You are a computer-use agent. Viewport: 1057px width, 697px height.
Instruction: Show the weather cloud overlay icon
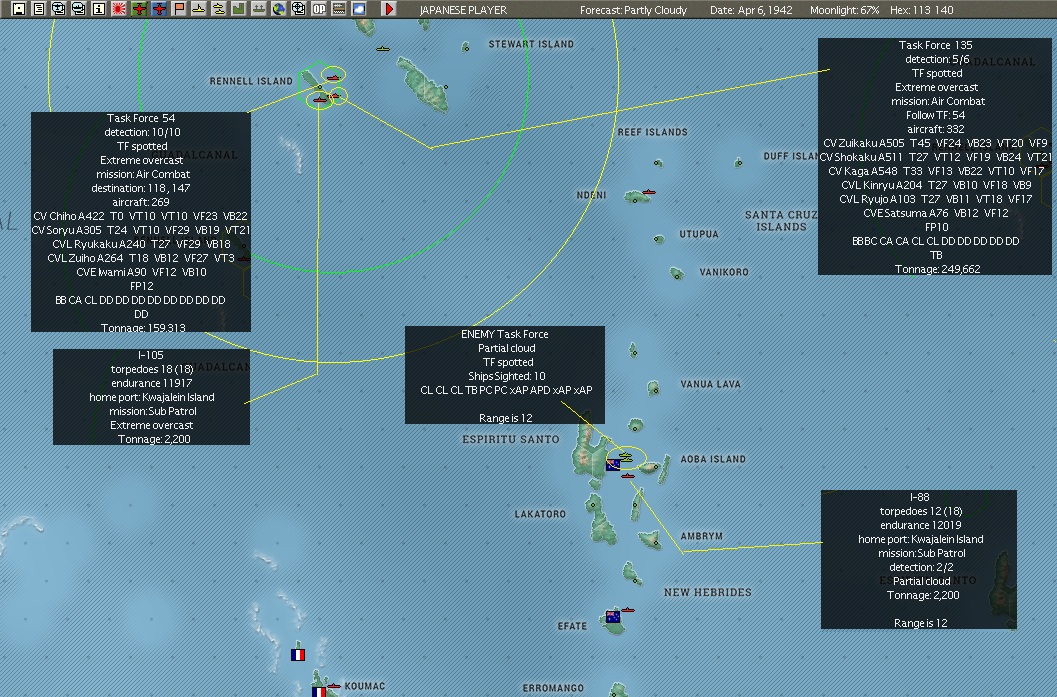point(359,9)
